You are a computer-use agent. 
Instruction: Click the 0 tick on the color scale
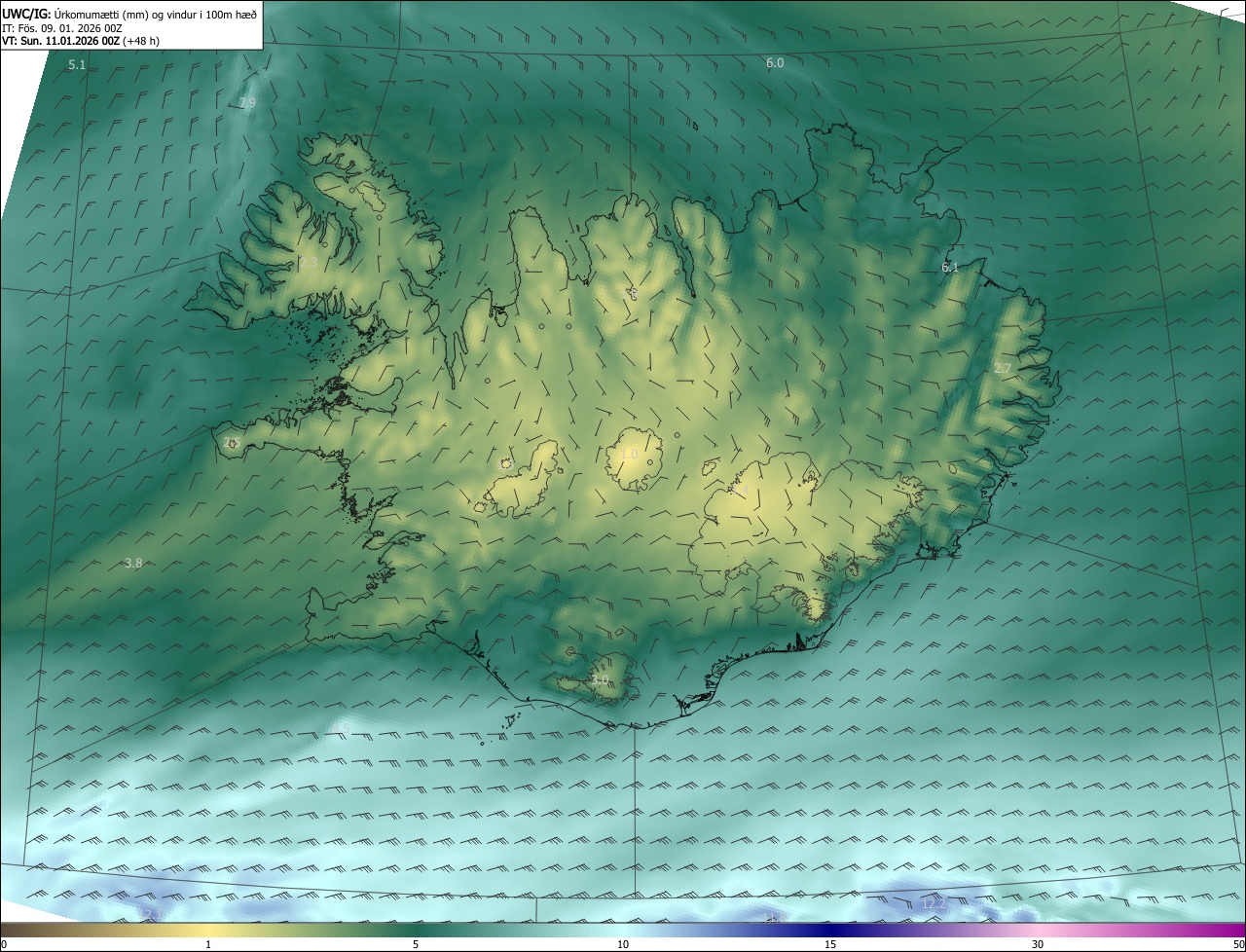[4, 944]
